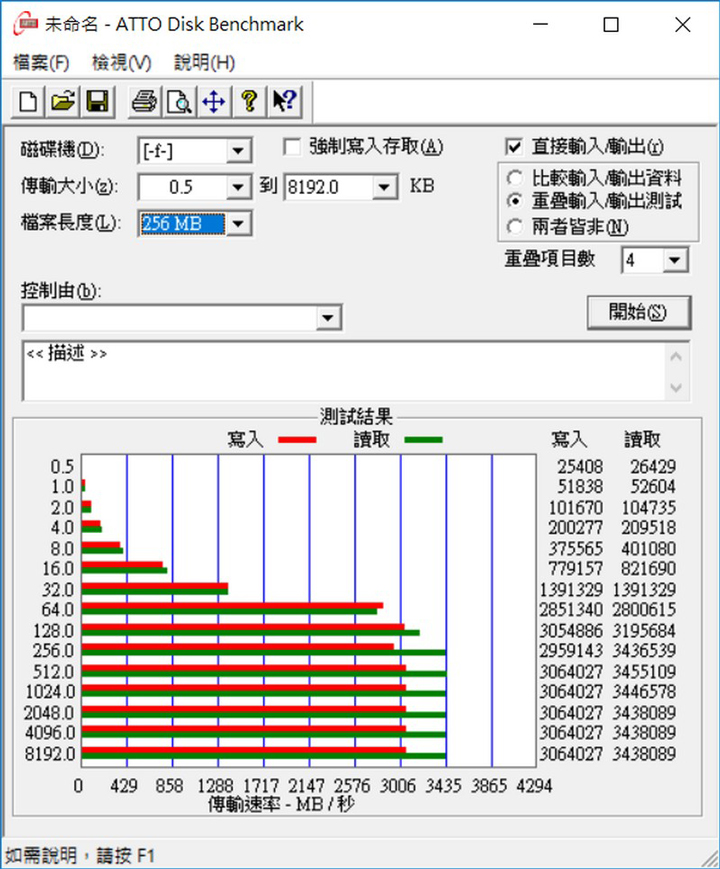
Task: Click the red 寫入 legend swatch
Action: click(x=297, y=439)
